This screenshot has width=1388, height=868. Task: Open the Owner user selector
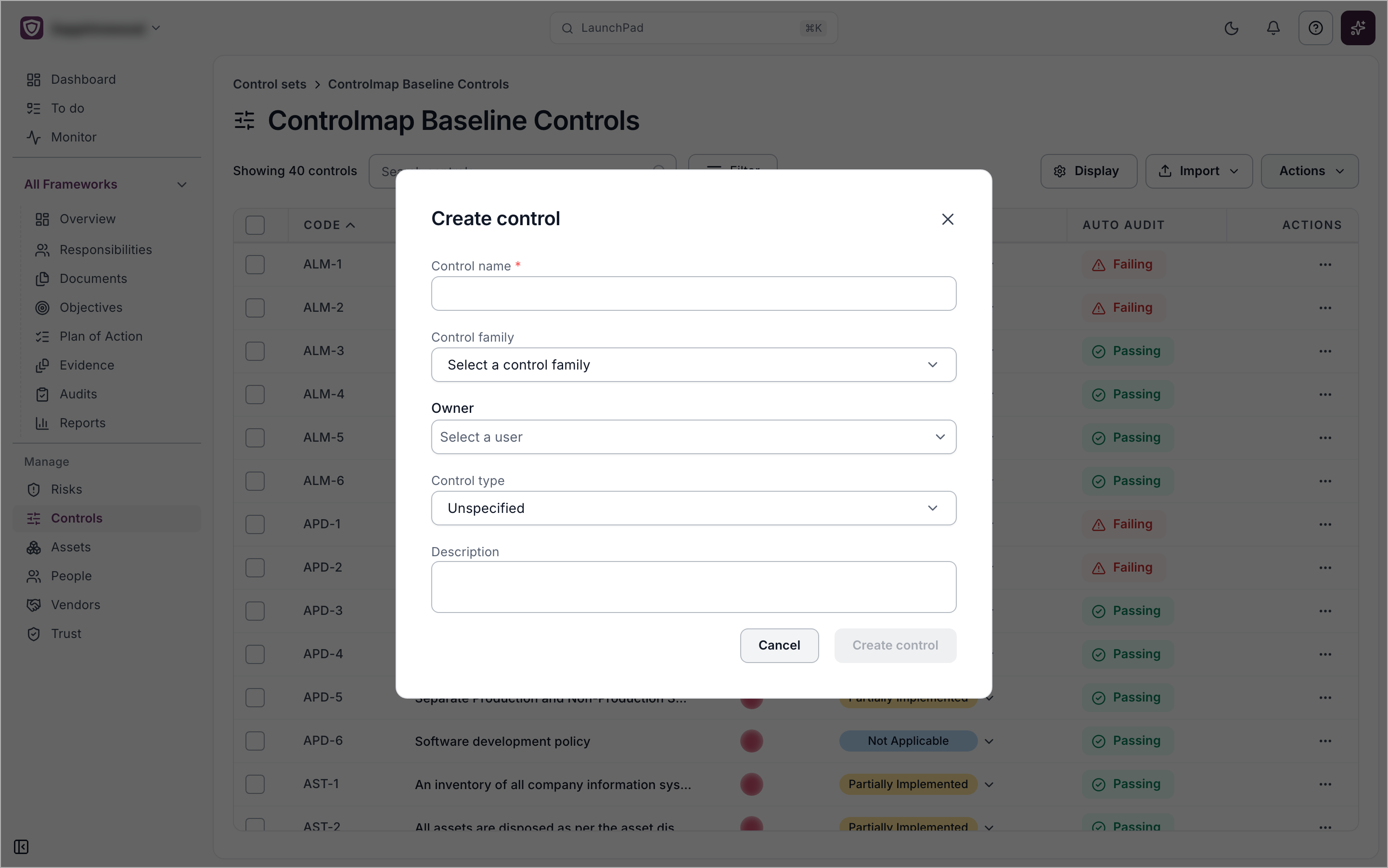[694, 437]
